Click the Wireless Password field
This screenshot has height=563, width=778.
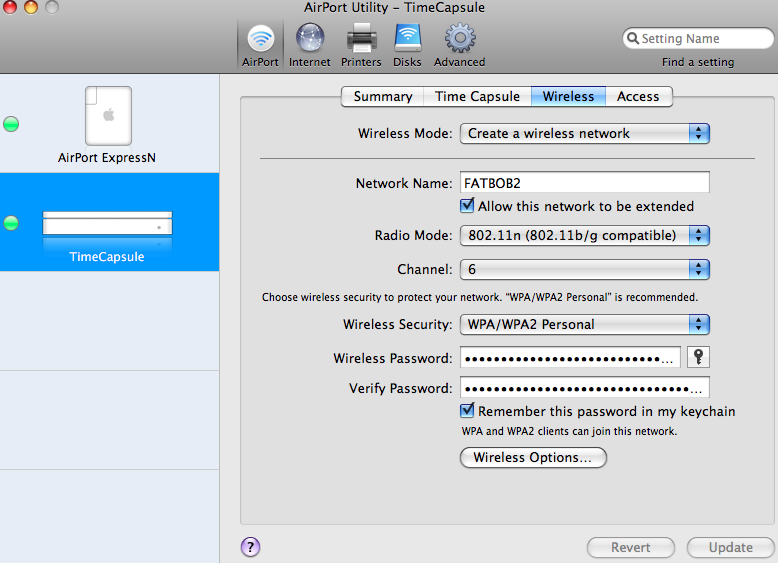[570, 358]
